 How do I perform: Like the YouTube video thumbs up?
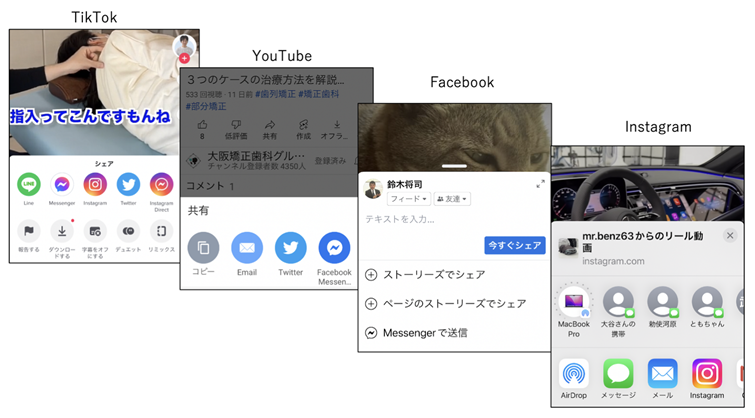pyautogui.click(x=202, y=125)
